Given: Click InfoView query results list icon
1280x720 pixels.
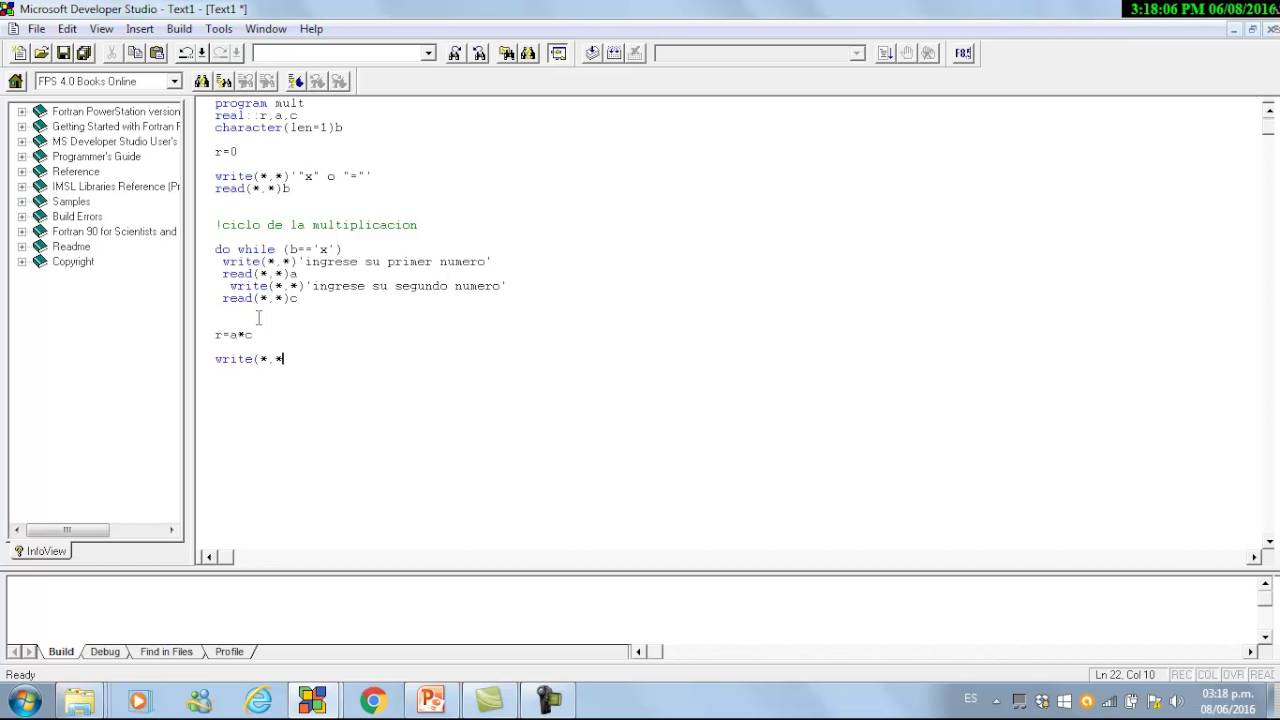Looking at the screenshot, I should click(x=224, y=81).
